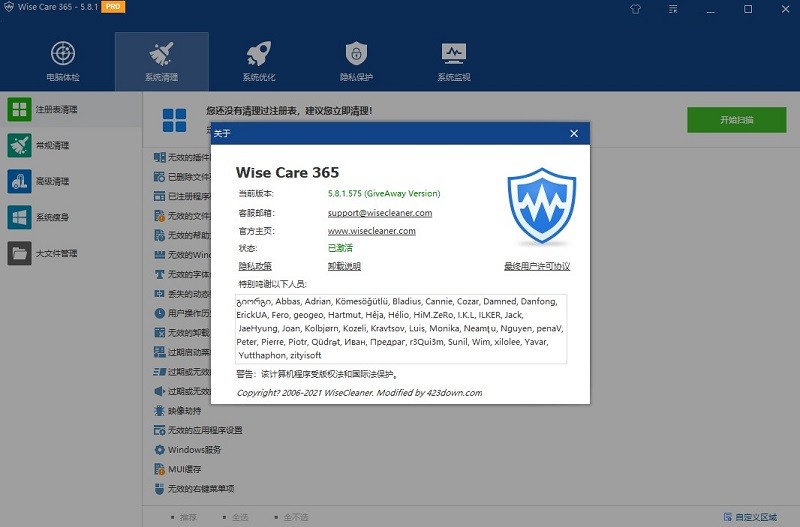Click the 用户操作历史 clock icon

[159, 313]
